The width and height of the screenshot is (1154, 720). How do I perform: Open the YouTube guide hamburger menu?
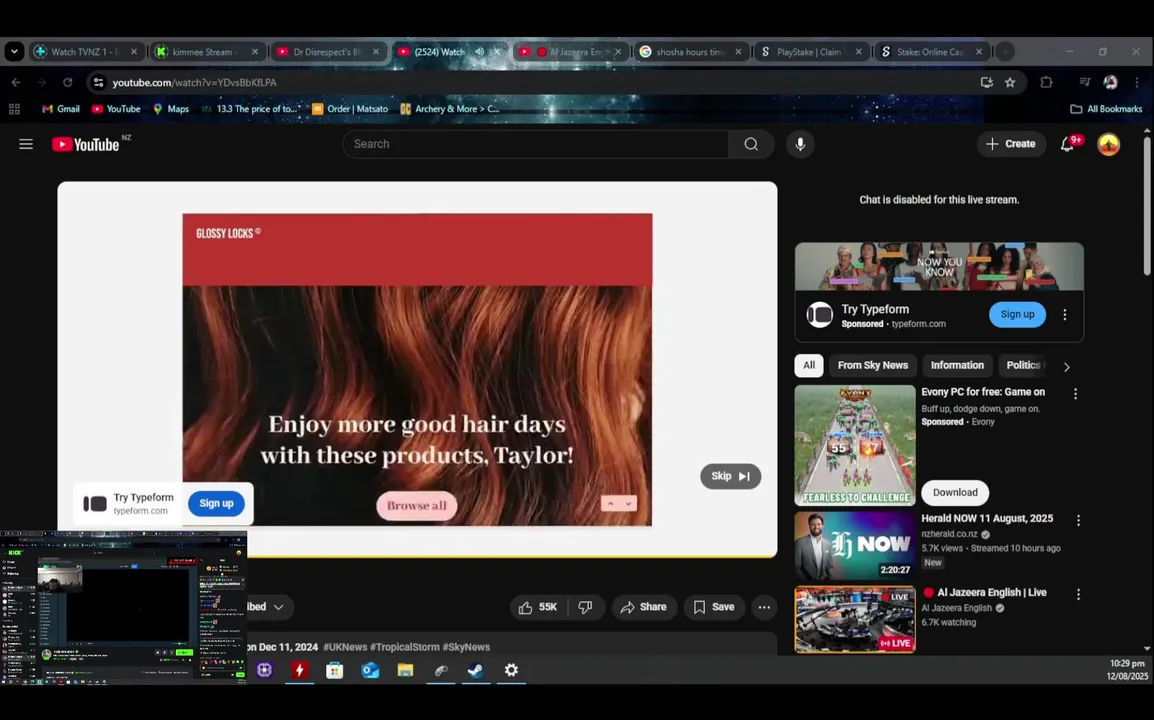[x=26, y=144]
